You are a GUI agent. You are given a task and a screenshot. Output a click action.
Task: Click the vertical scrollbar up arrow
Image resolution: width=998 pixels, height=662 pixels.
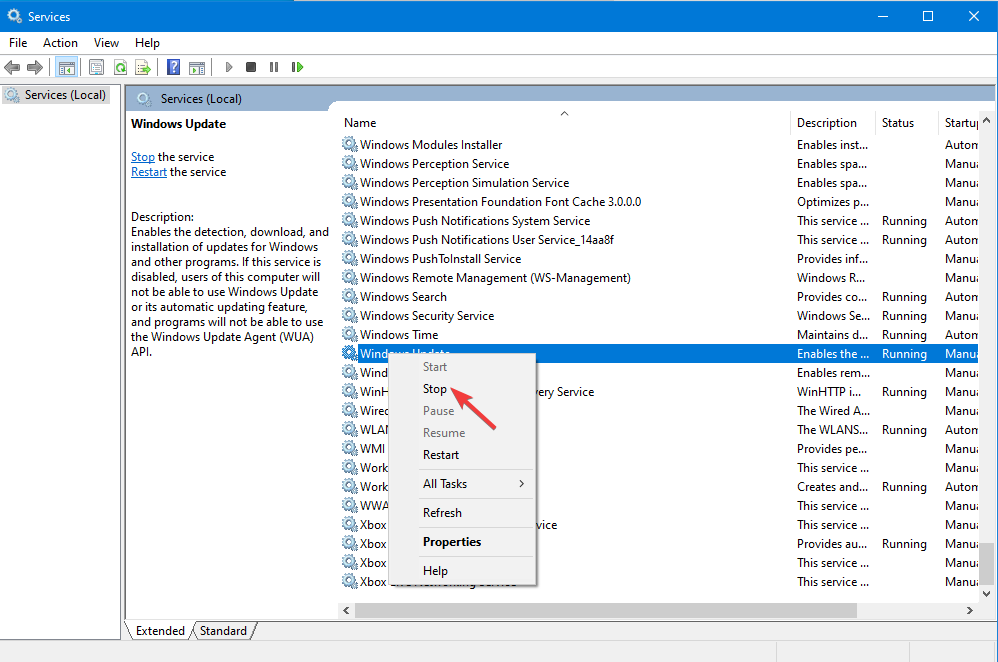(987, 120)
